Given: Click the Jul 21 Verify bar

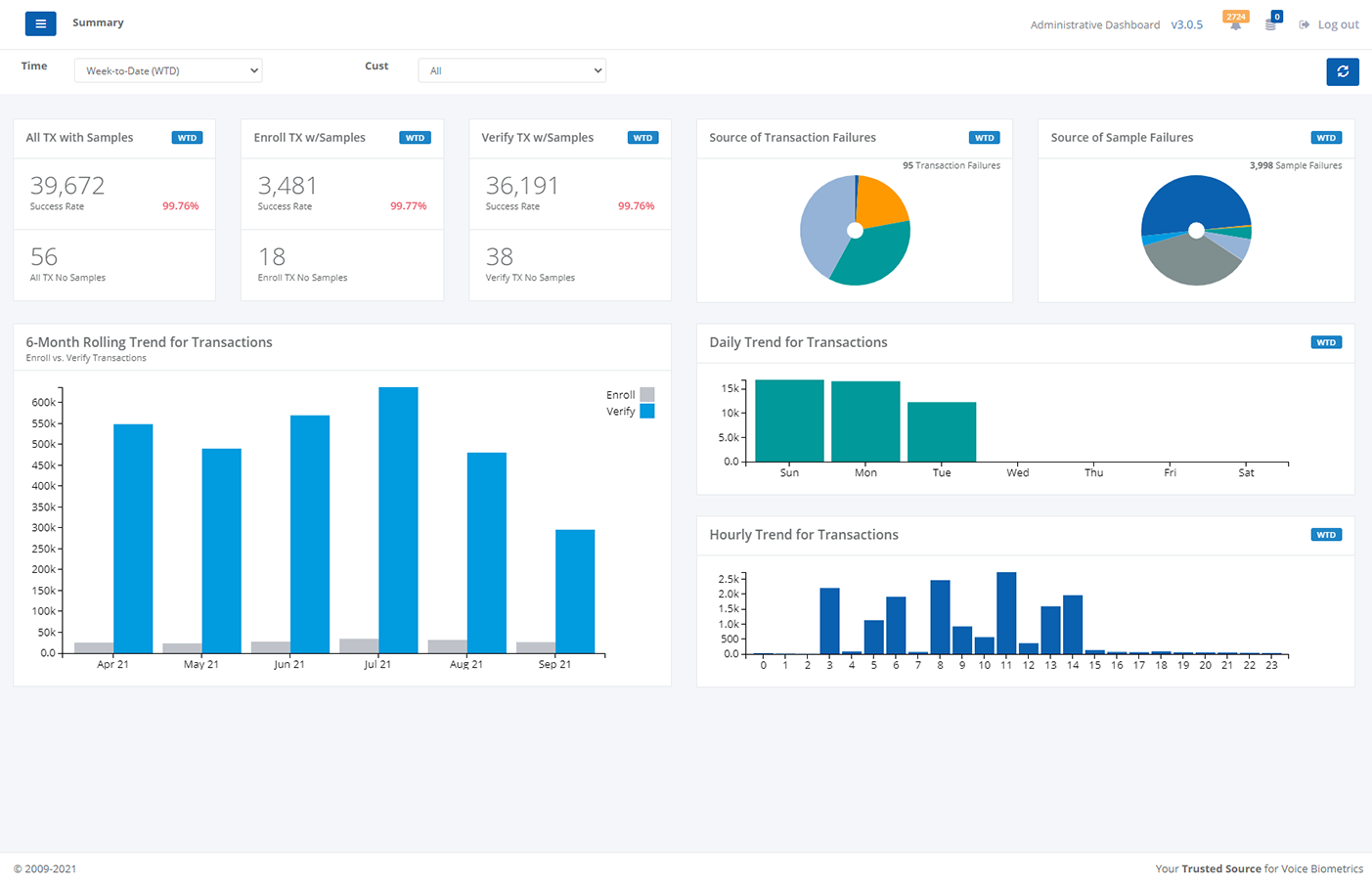Looking at the screenshot, I should pos(398,520).
